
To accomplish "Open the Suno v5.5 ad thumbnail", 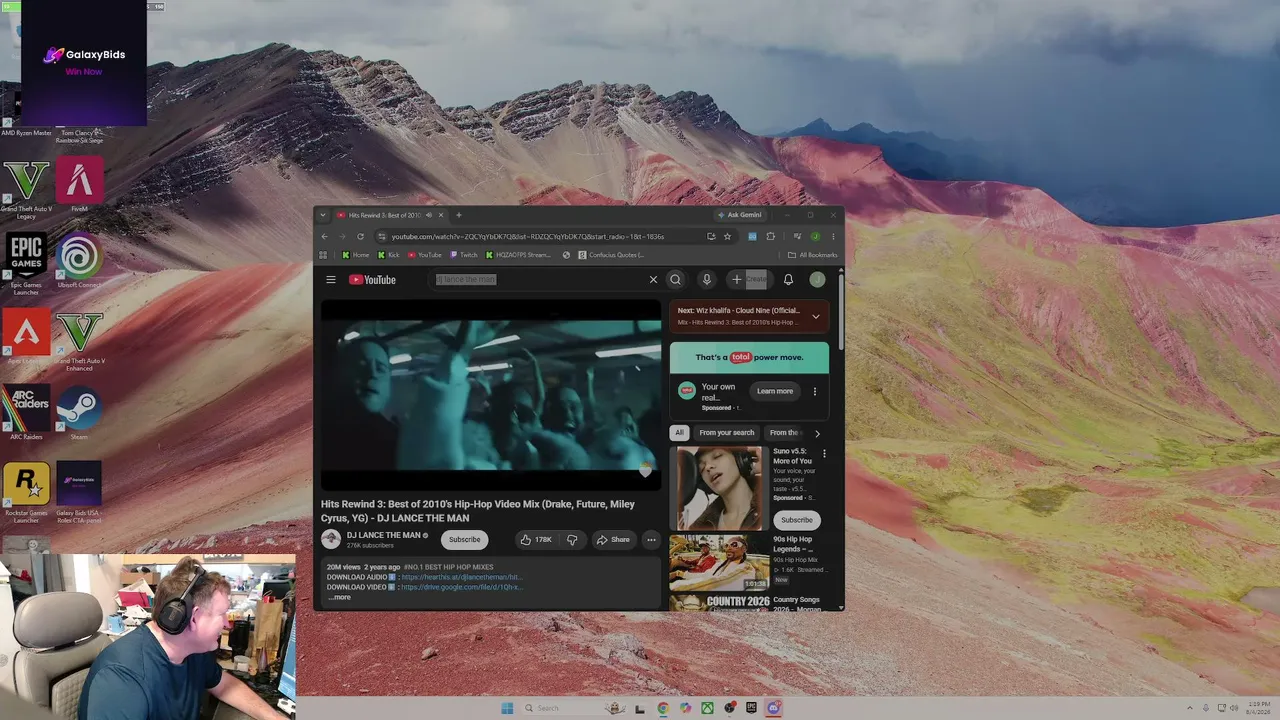I will pos(719,488).
